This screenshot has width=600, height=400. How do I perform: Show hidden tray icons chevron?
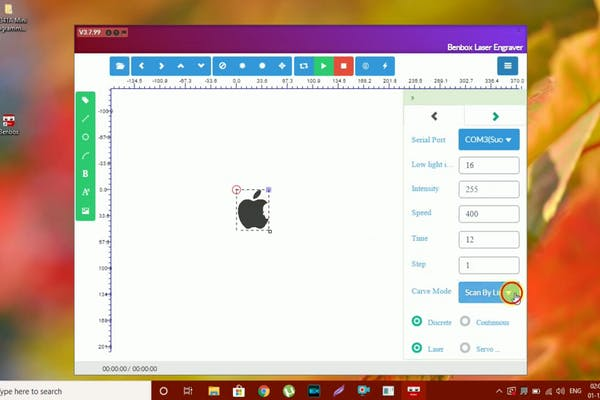499,391
